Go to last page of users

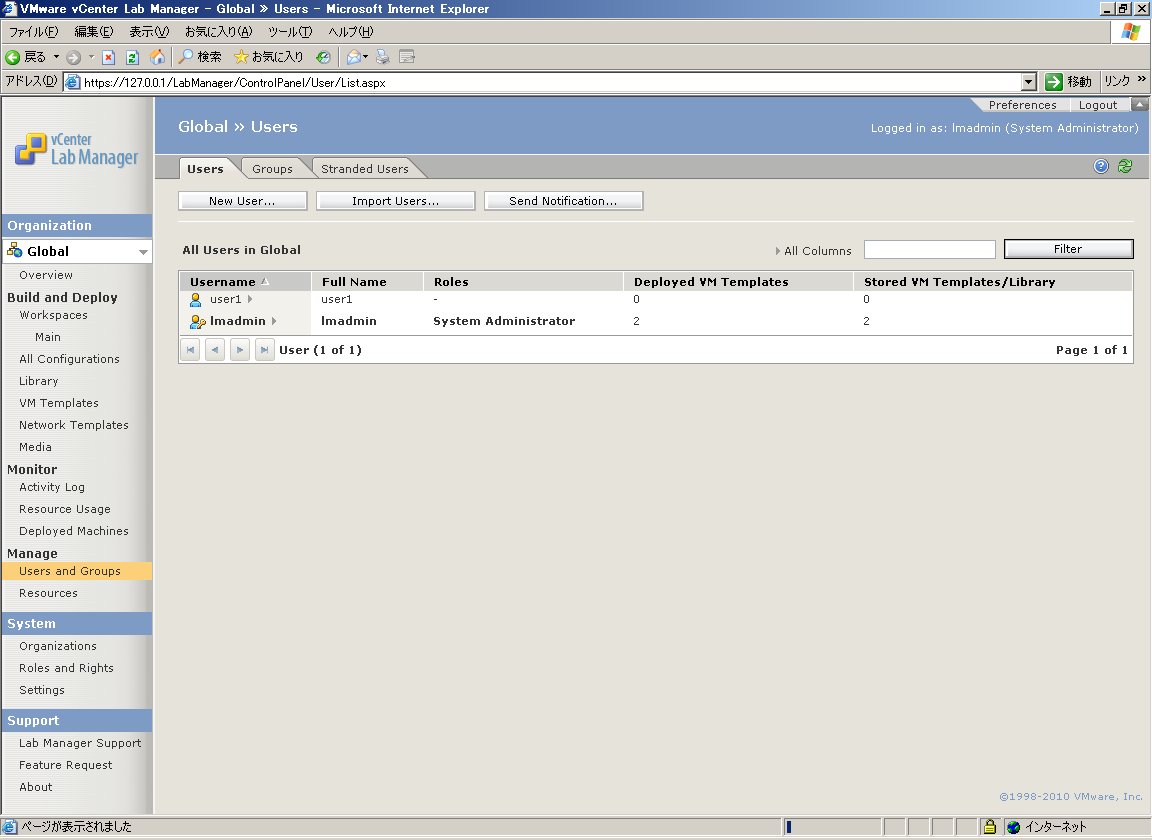click(x=264, y=350)
